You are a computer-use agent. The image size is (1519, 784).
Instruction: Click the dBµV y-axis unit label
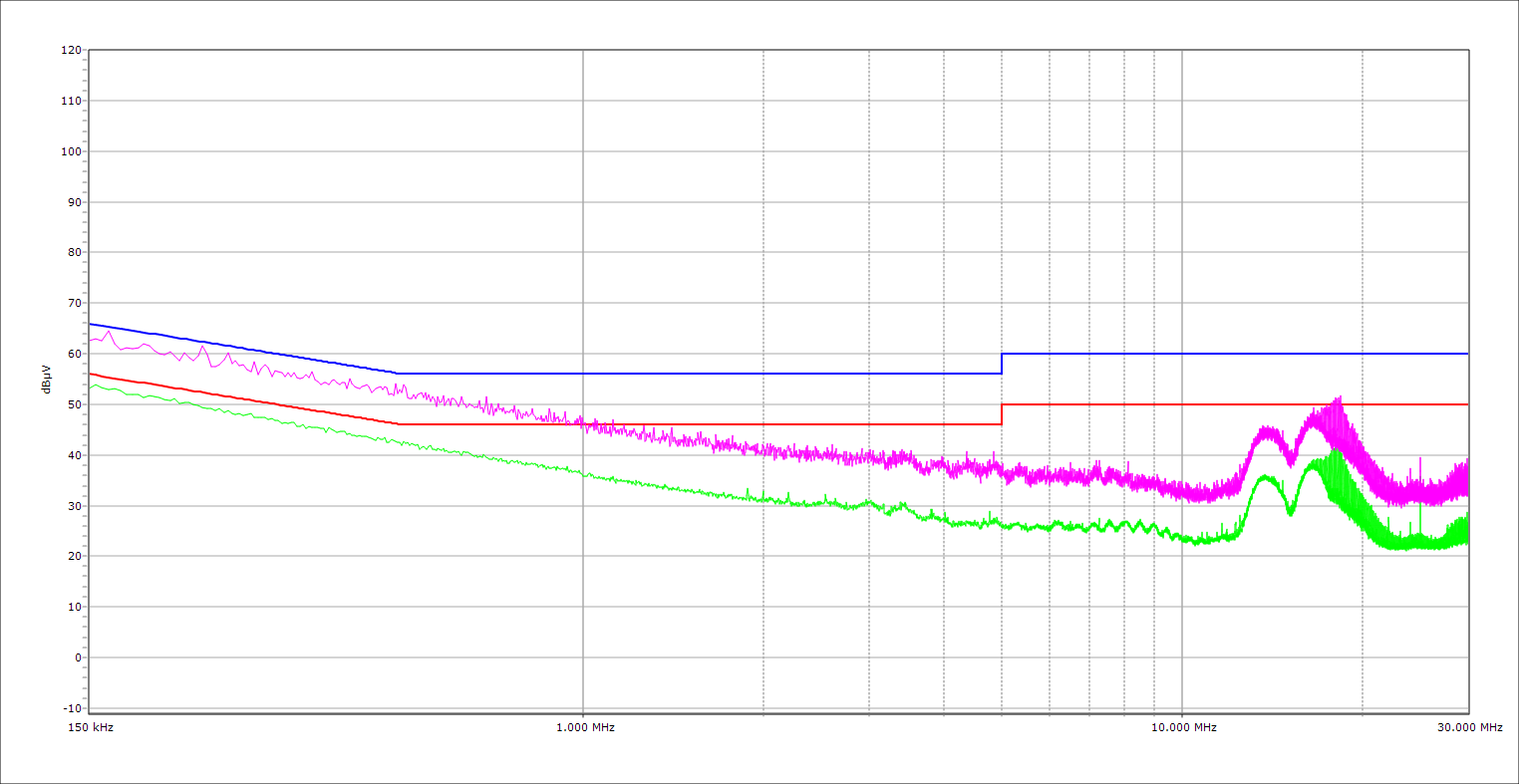46,380
